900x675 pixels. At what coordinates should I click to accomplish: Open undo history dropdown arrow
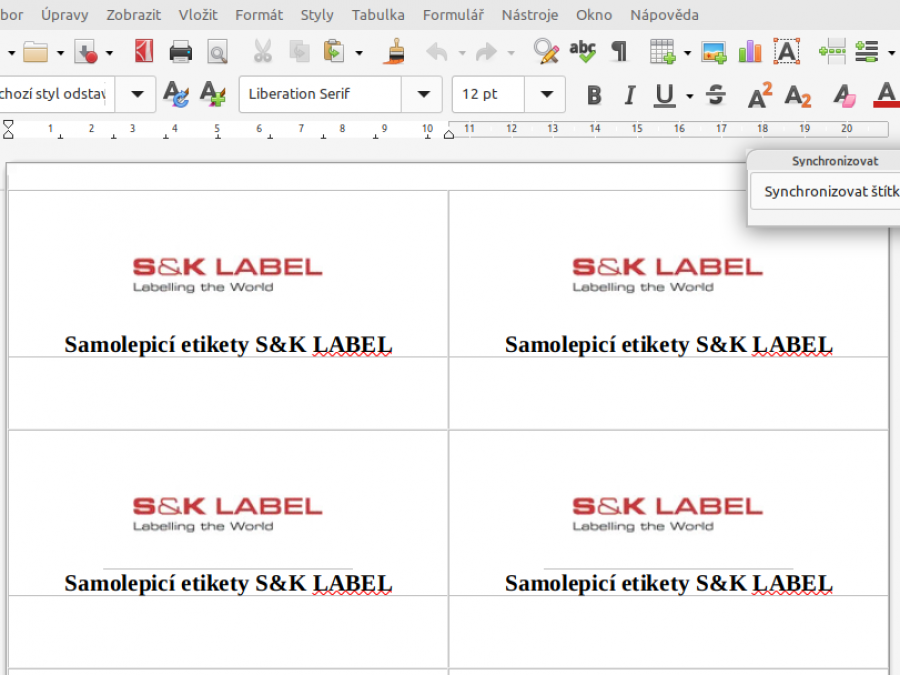(461, 53)
